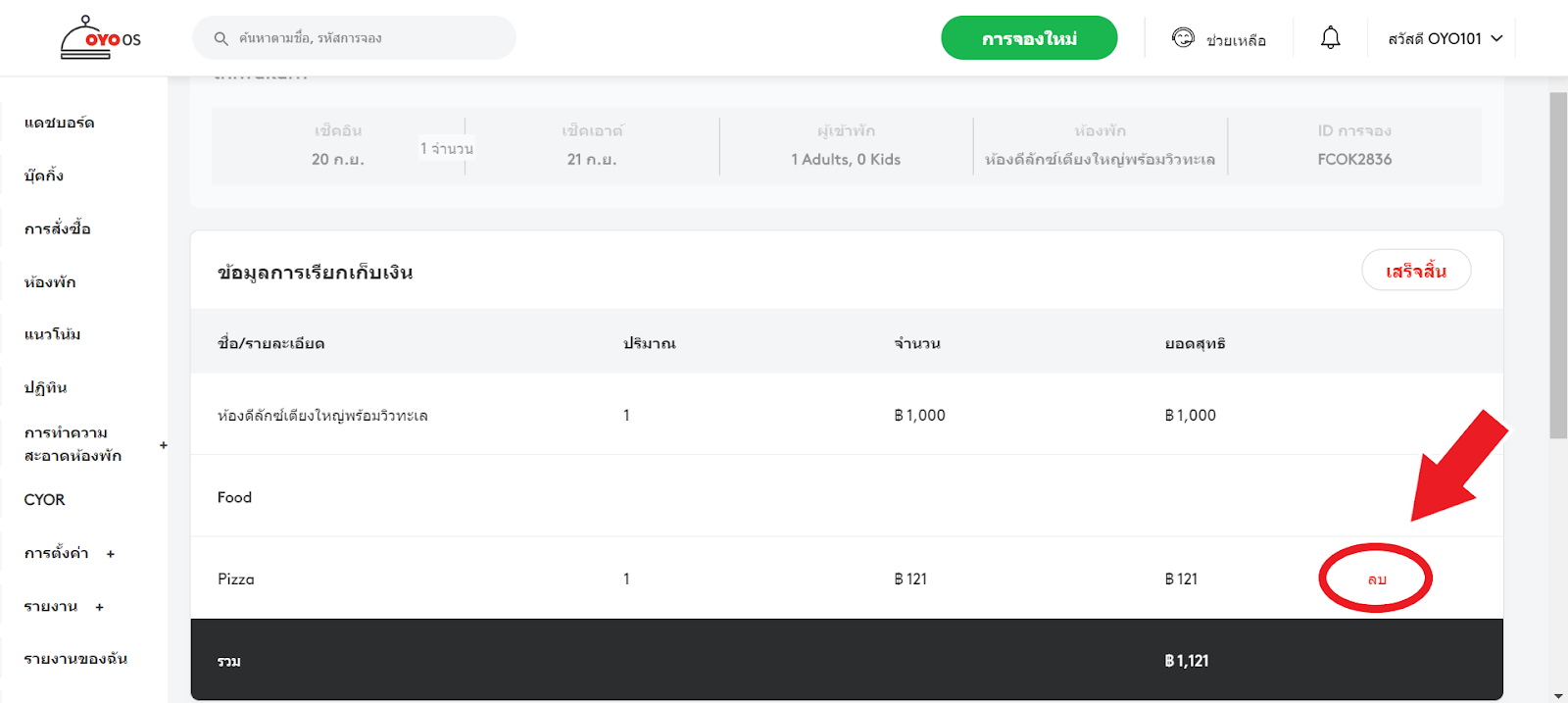Open รายงานของฉัน in the sidebar

pyautogui.click(x=75, y=659)
